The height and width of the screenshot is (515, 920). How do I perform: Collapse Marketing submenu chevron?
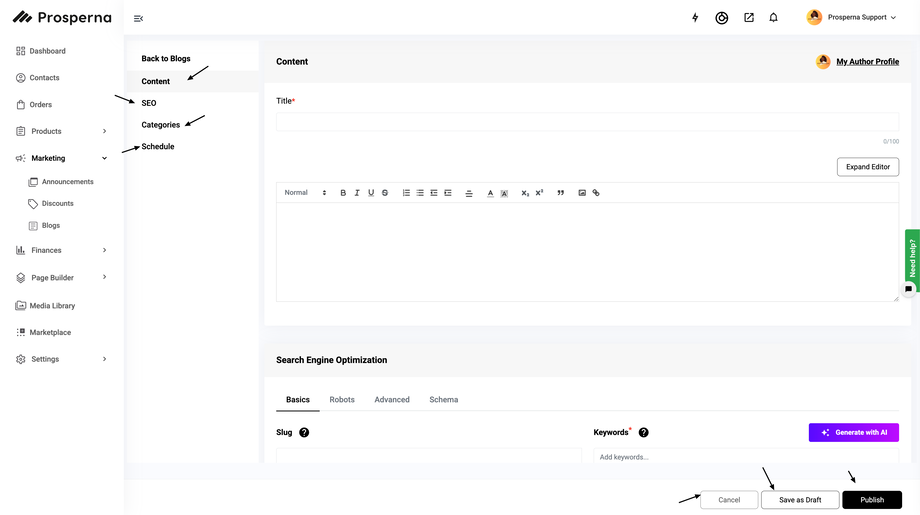[x=104, y=158]
